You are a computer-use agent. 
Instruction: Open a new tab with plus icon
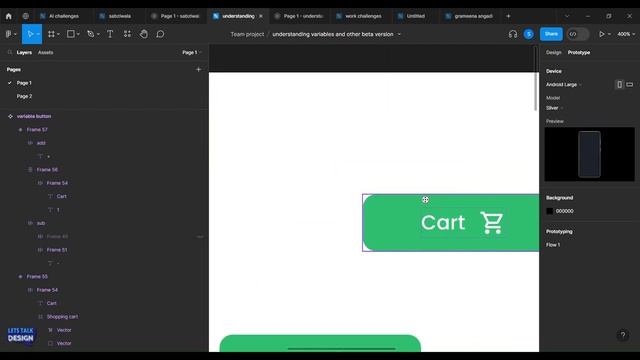click(x=508, y=16)
